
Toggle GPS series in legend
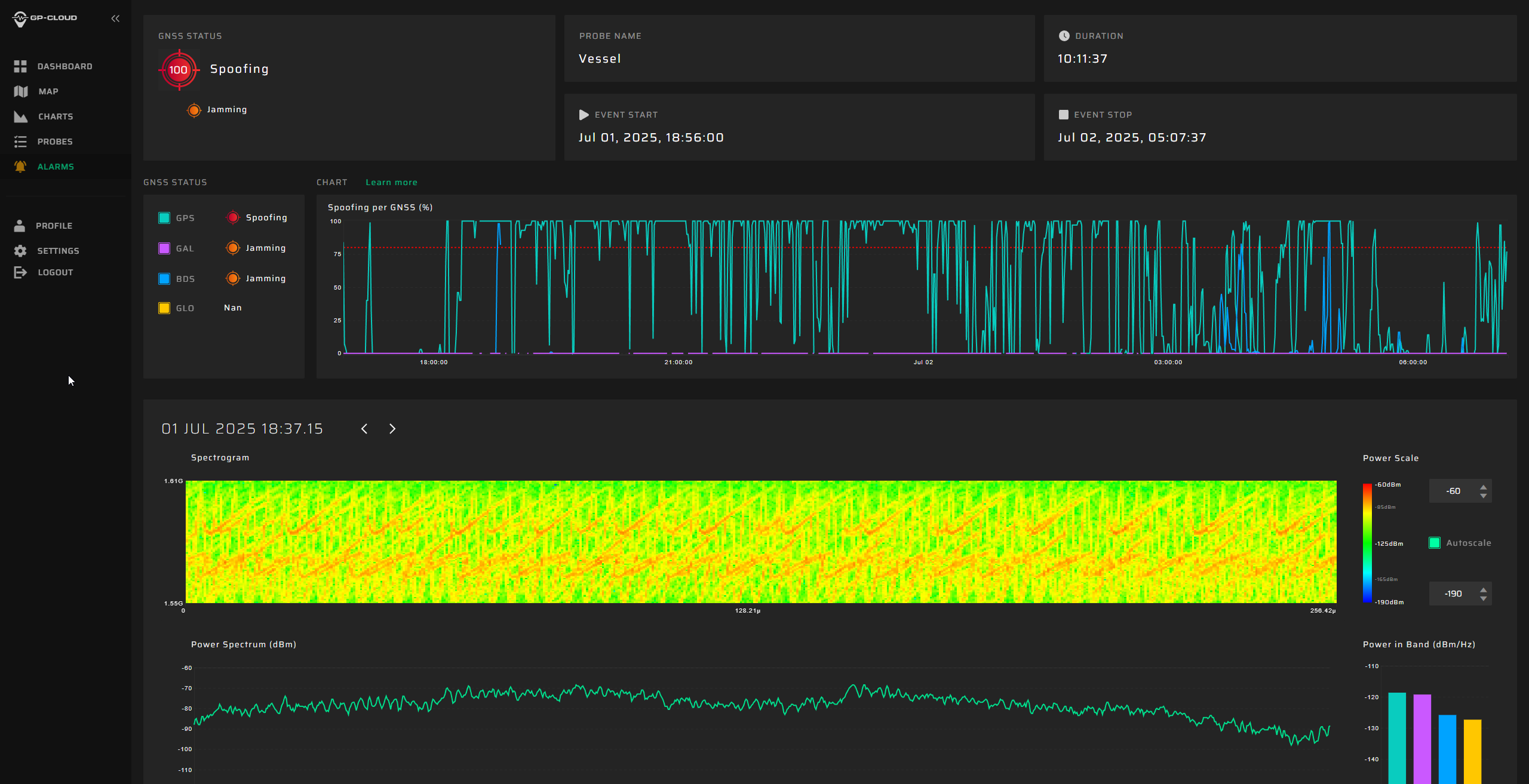[x=164, y=218]
